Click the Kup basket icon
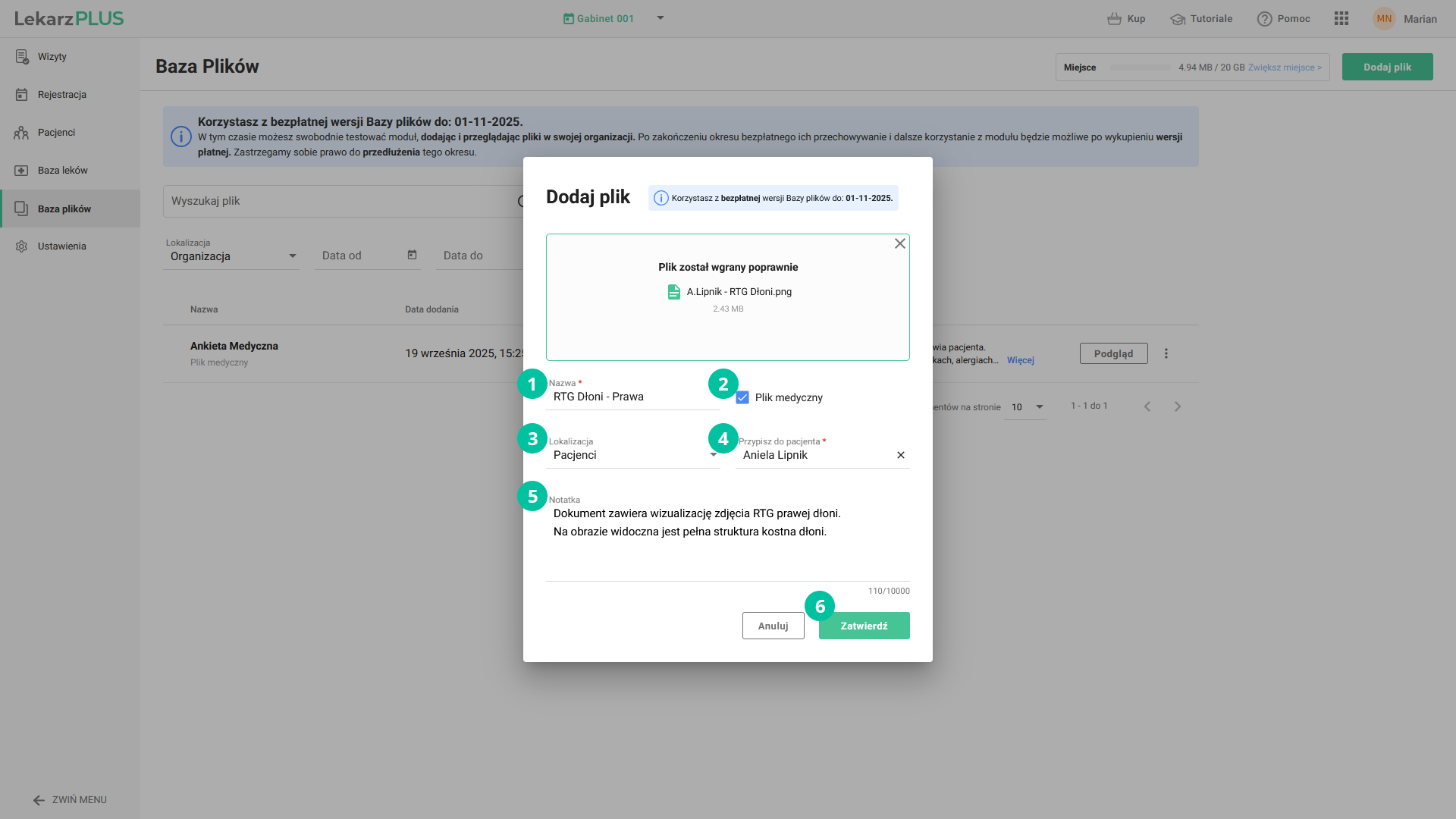The image size is (1456, 819). pos(1114,19)
